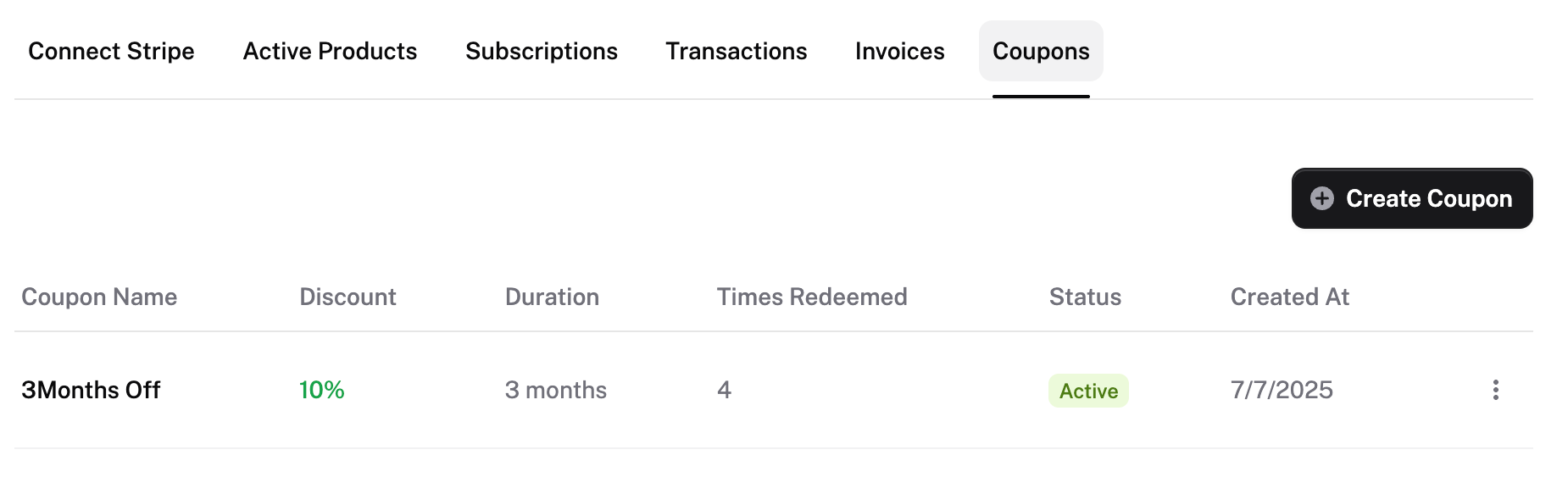Select the Coupons tab
The height and width of the screenshot is (483, 1568).
click(x=1041, y=52)
